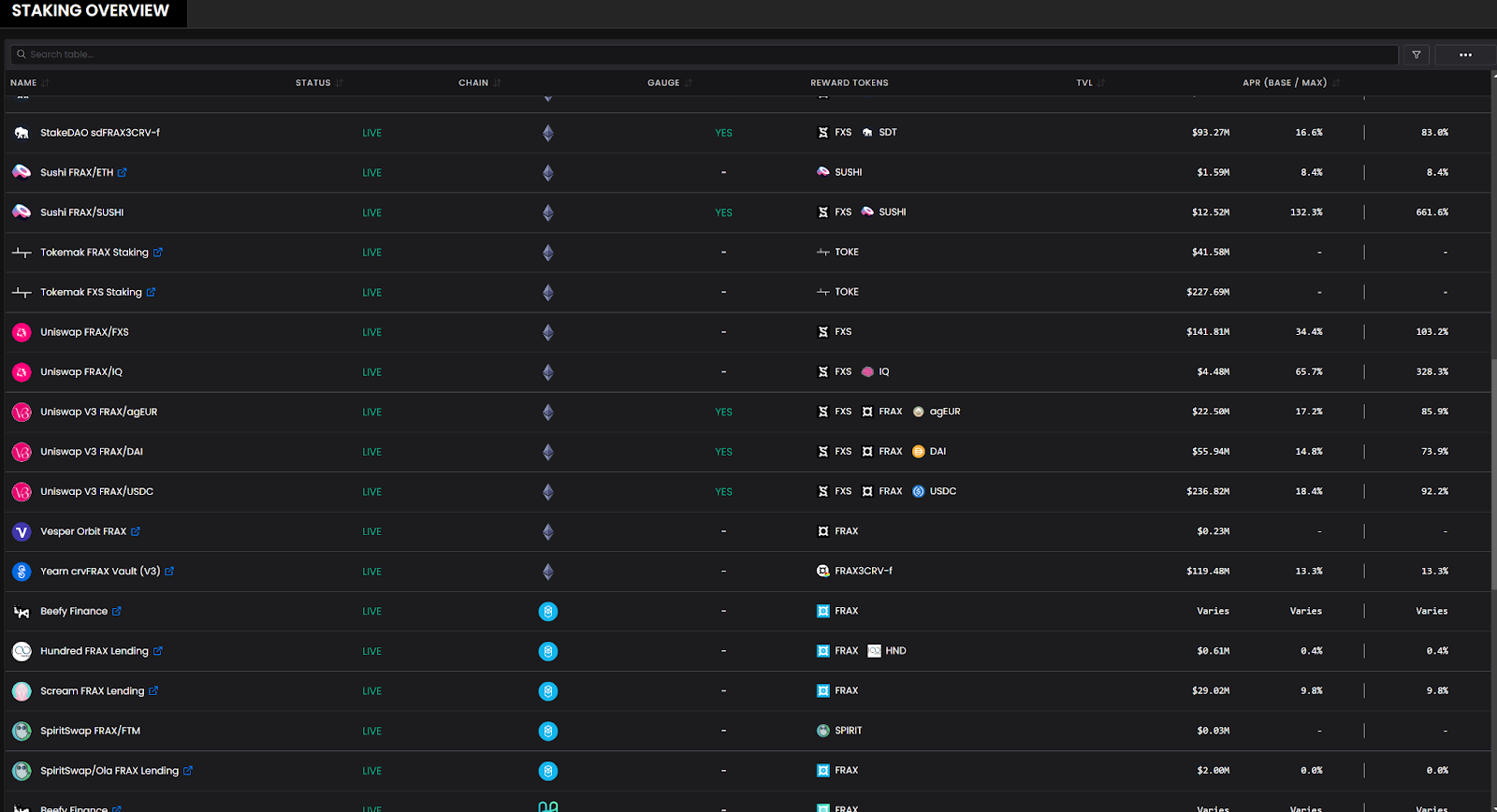Click YES gauge value in Sushi FRAX/SUSHI row
Image resolution: width=1497 pixels, height=812 pixels.
point(724,212)
